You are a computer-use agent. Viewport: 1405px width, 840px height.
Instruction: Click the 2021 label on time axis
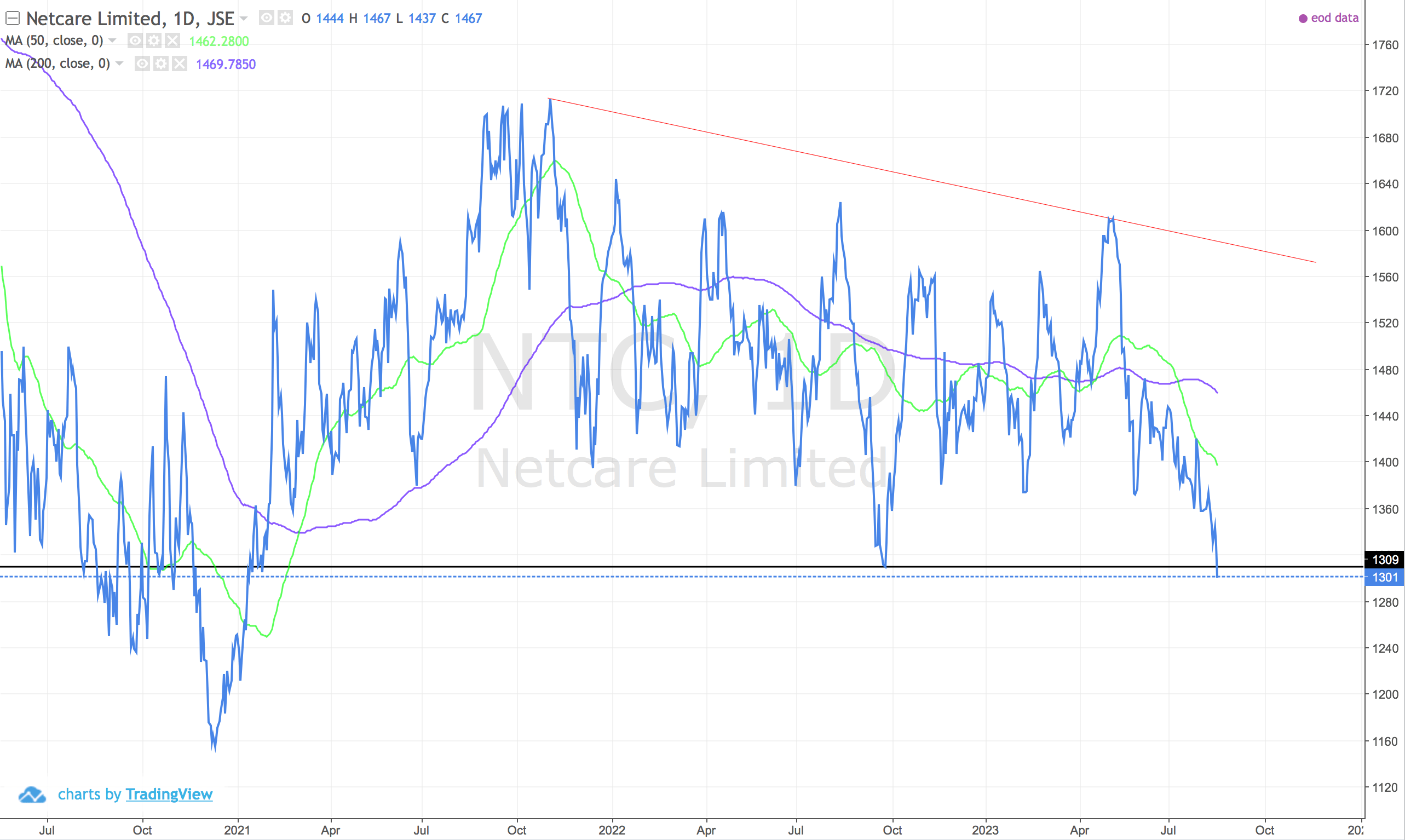[237, 830]
